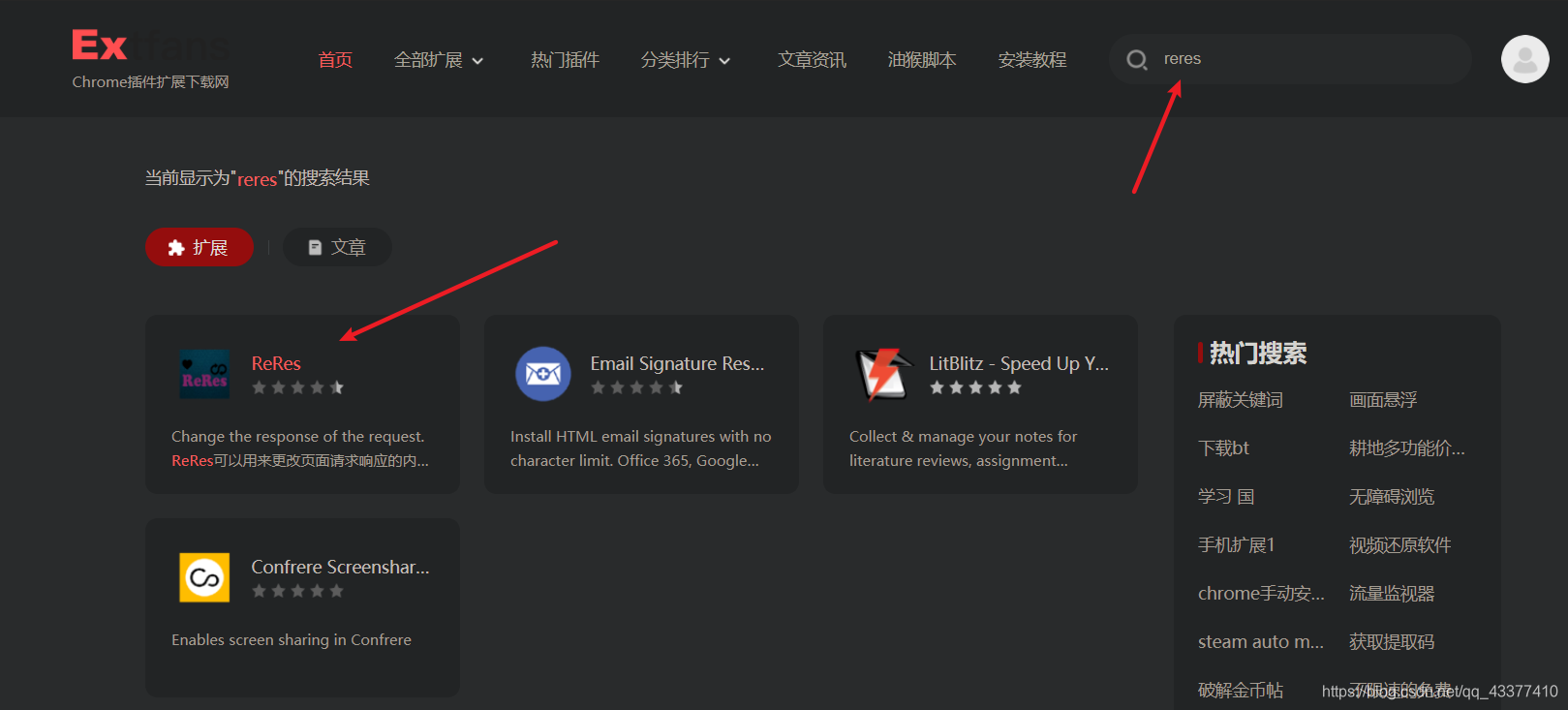Click hot search term 无障碍浏览

(1392, 496)
